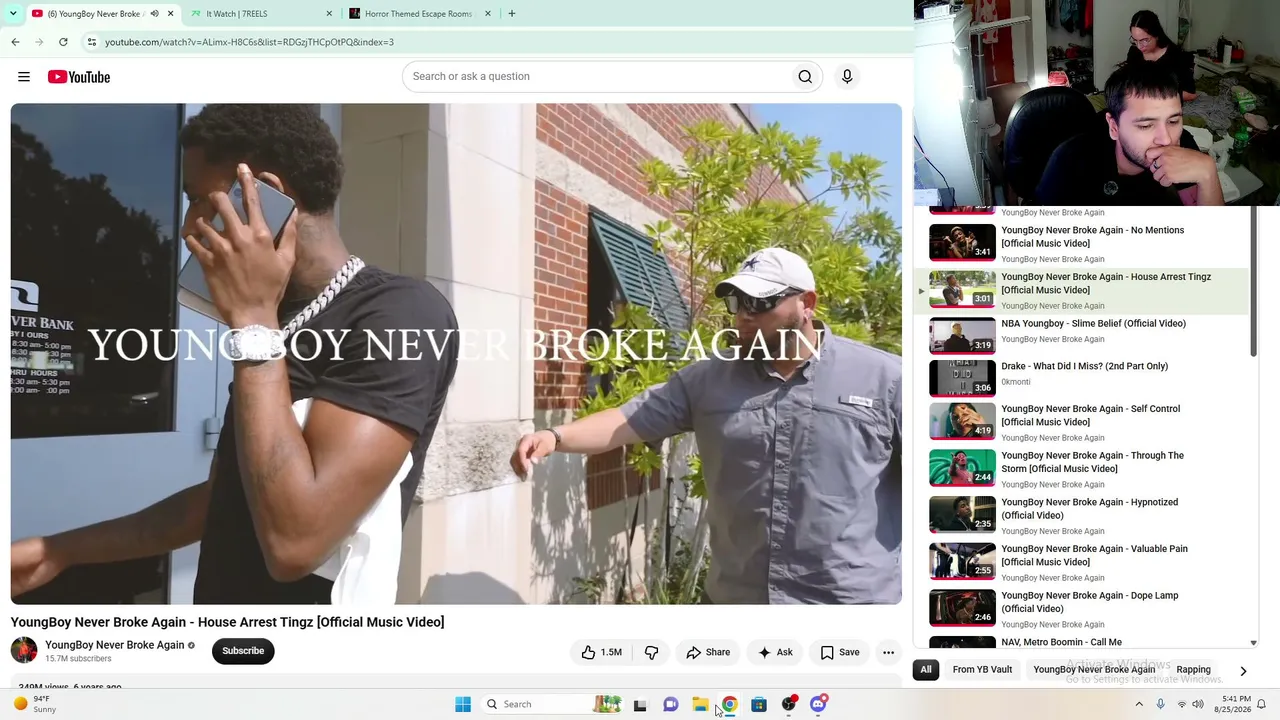
Task: Go to YouTube home via logo
Action: click(x=79, y=77)
